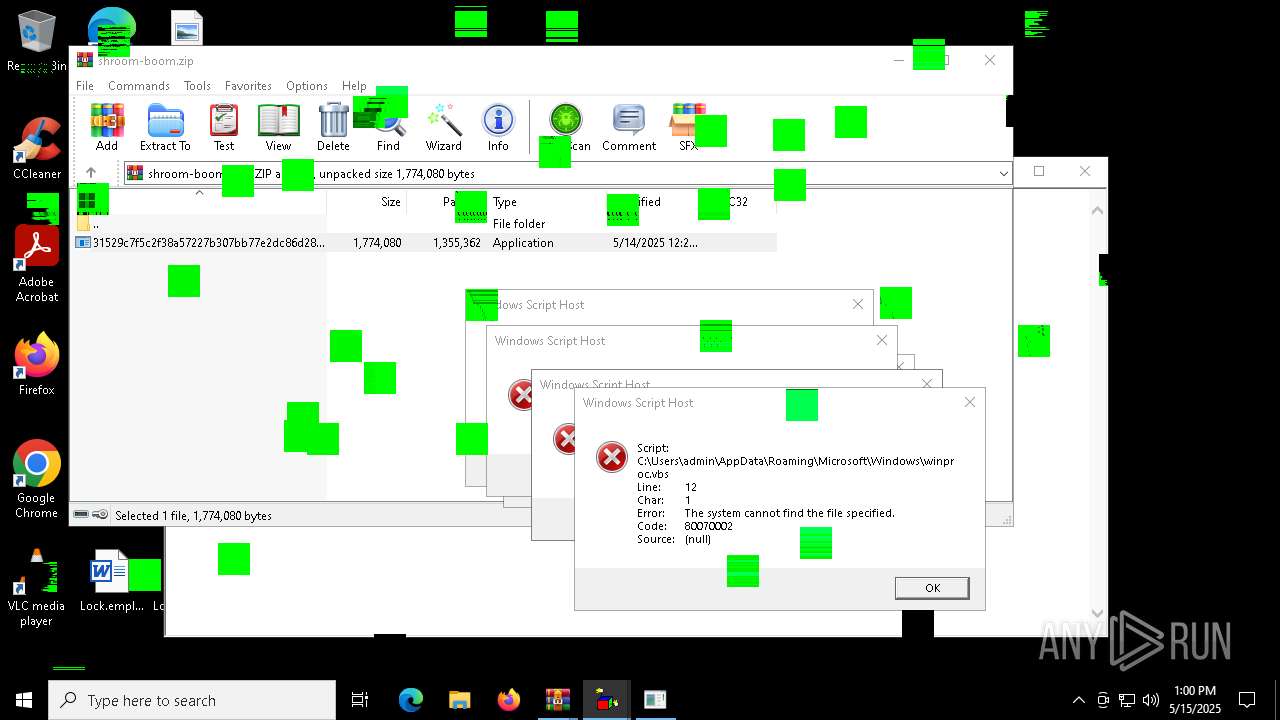Close the front Windows Script Host dialog
This screenshot has width=1280, height=720.
pyautogui.click(x=969, y=402)
